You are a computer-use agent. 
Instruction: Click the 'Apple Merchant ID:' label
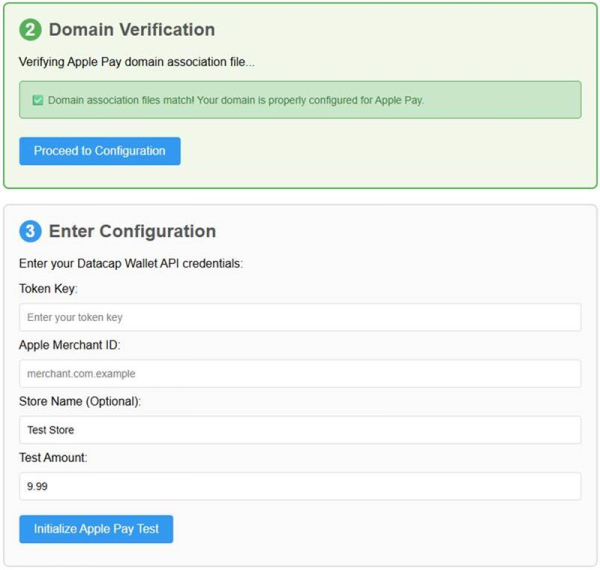tap(70, 345)
